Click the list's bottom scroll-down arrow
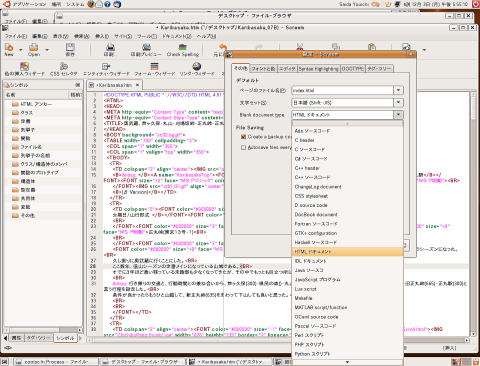 pos(347,362)
